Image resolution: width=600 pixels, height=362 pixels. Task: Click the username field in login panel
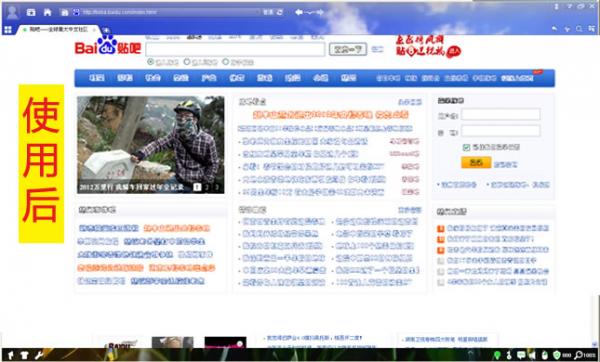click(x=501, y=114)
